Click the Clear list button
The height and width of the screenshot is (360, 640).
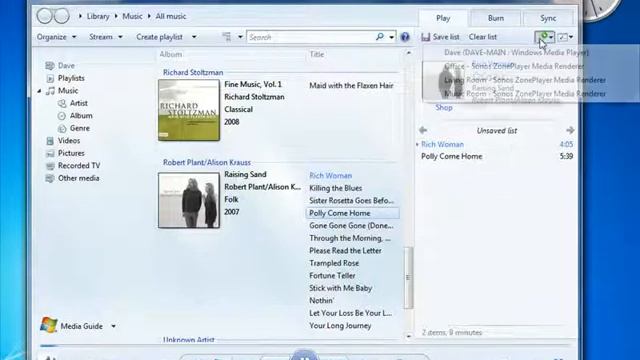pyautogui.click(x=482, y=37)
